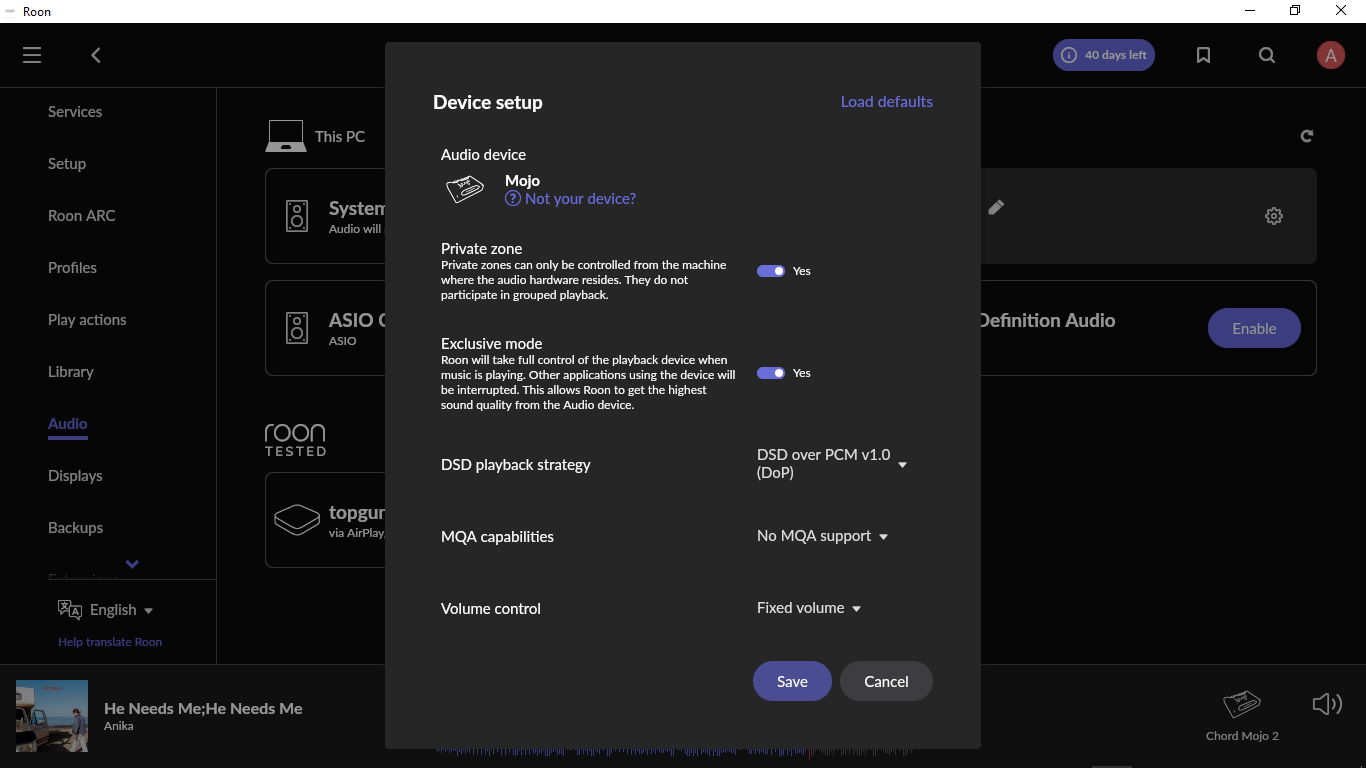The width and height of the screenshot is (1366, 768).
Task: Open Chord Mojo 2 zone selector
Action: 1242,714
